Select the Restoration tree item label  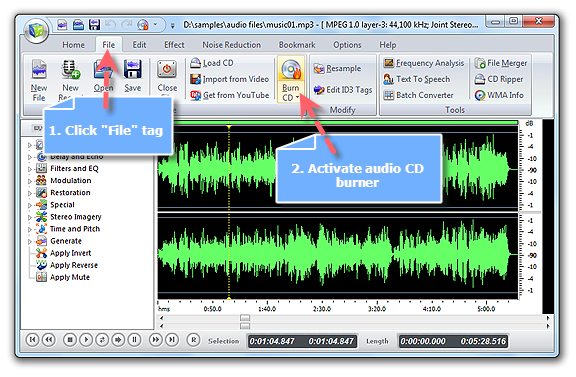tap(70, 193)
